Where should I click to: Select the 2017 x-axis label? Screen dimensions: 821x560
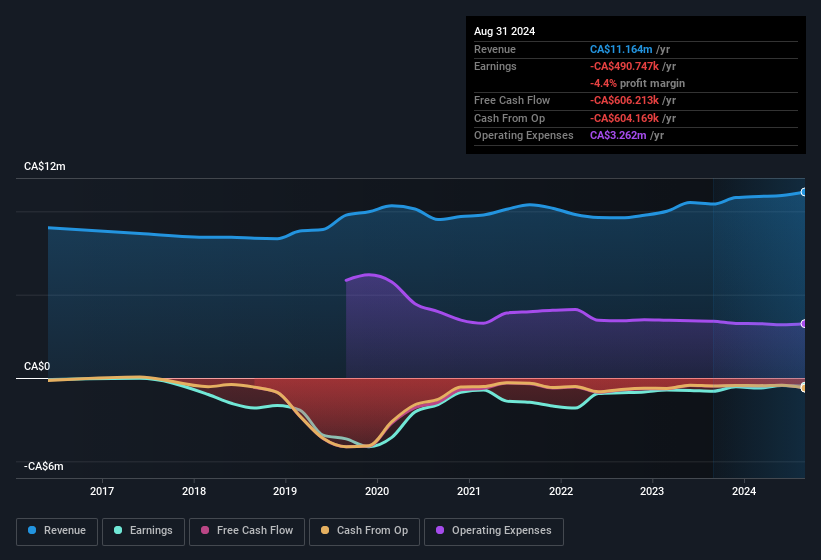click(102, 491)
